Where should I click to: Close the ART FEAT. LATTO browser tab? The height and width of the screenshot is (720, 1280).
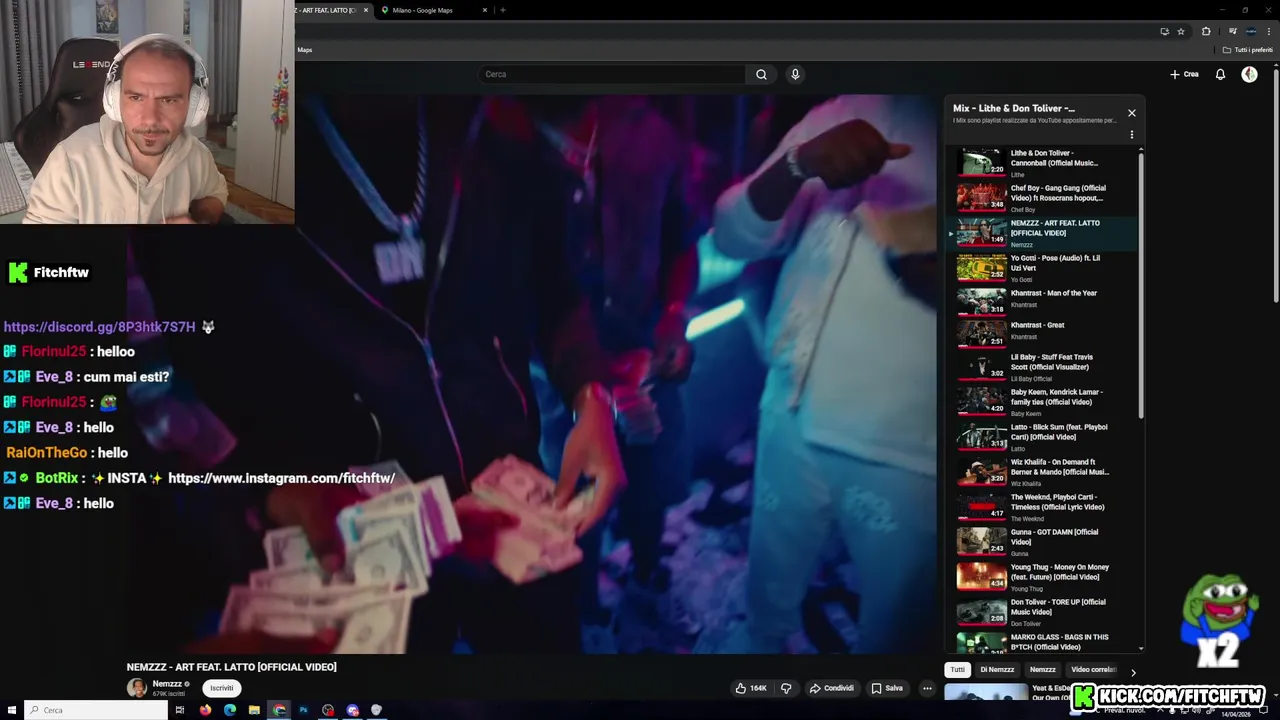tap(366, 10)
